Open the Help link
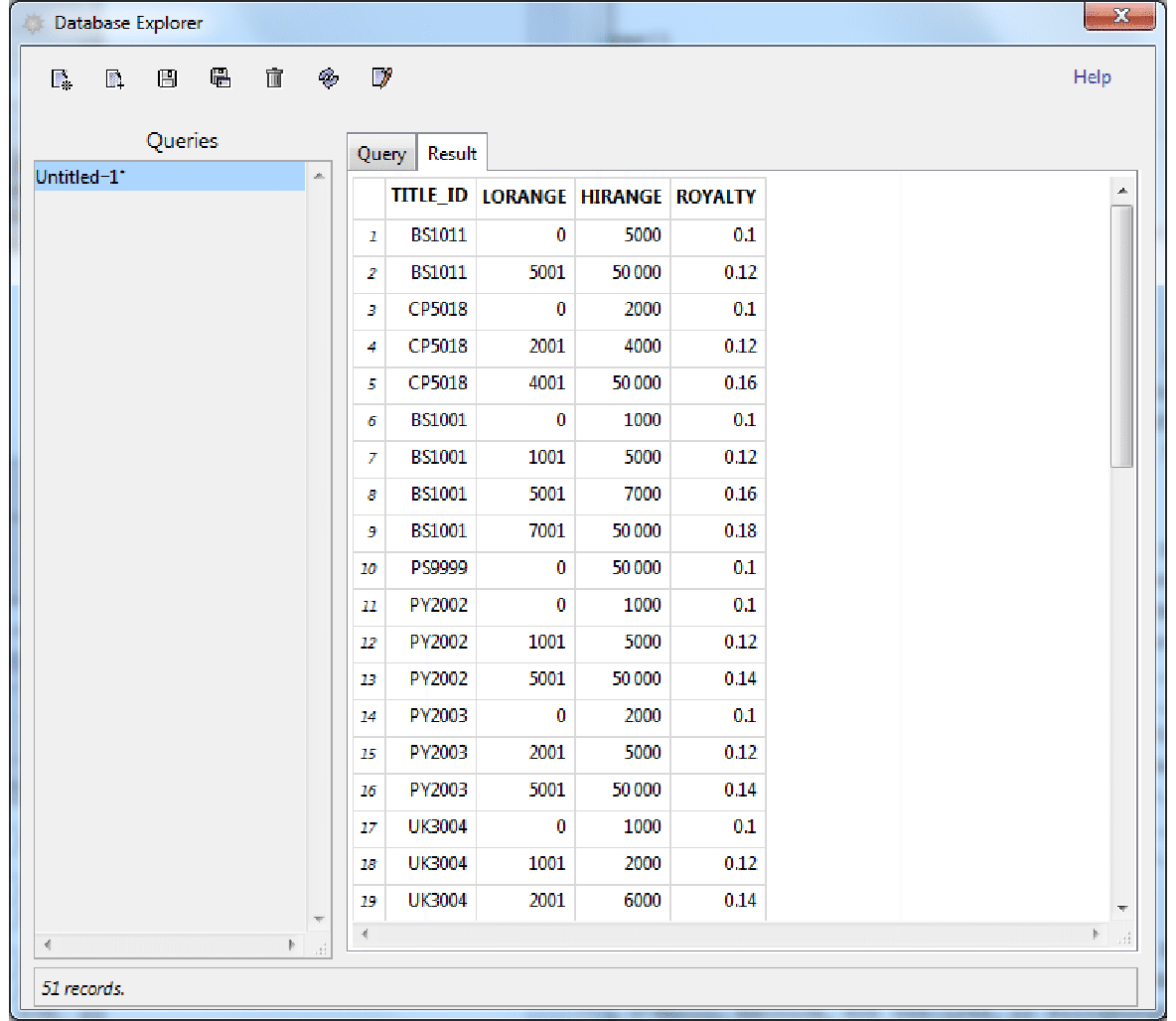This screenshot has width=1176, height=1021. (x=1092, y=77)
